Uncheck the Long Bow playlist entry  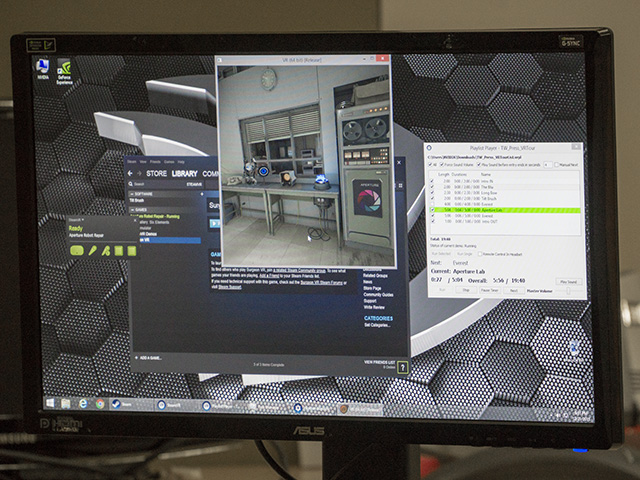[432, 192]
